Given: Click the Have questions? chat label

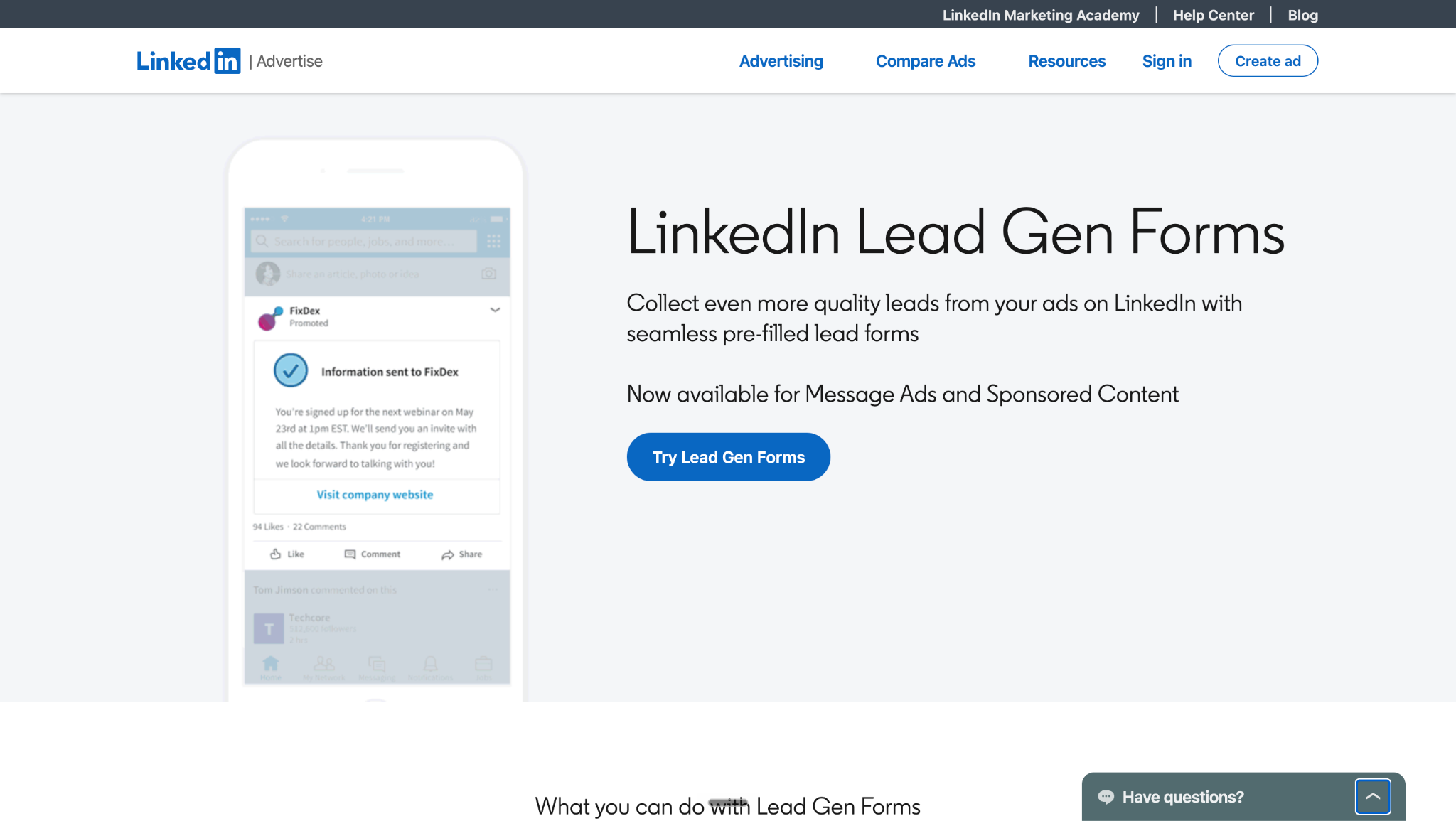Looking at the screenshot, I should coord(1183,797).
